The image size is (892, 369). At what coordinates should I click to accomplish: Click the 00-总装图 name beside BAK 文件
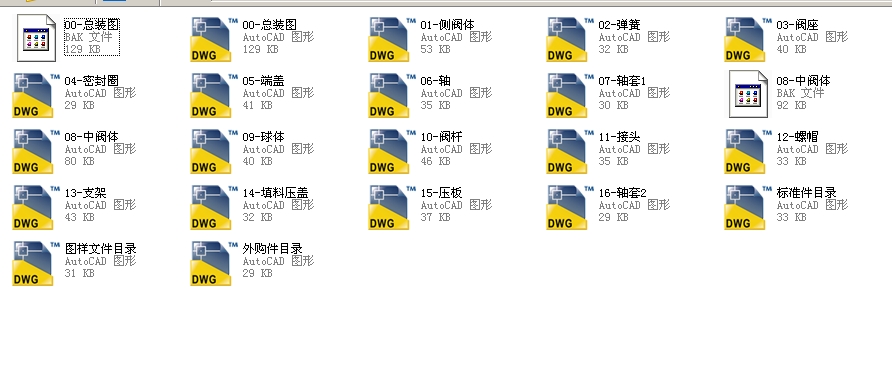[91, 25]
